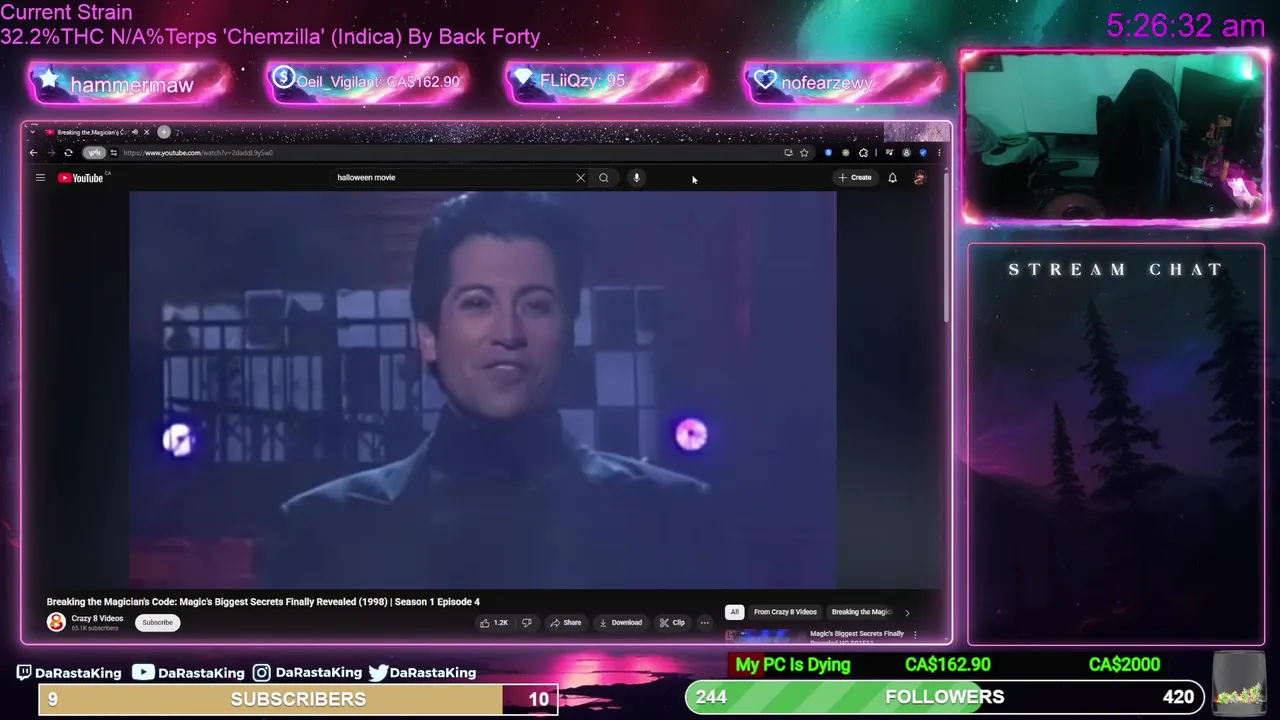Open the browser extensions puzzle icon
This screenshot has height=720, width=1280.
coord(863,153)
